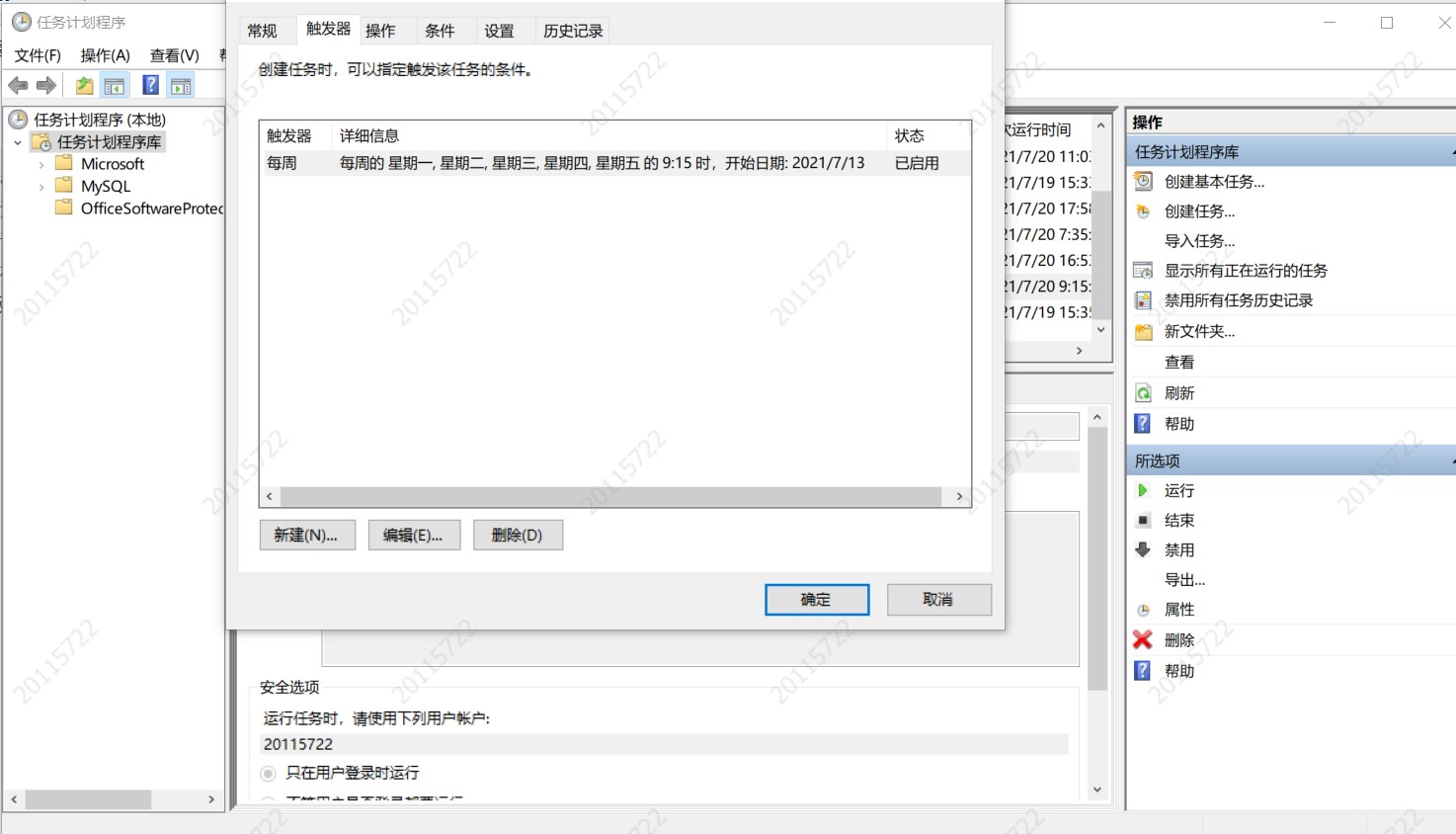Image resolution: width=1456 pixels, height=834 pixels.
Task: Click the Forward arrow toolbar icon
Action: [x=46, y=86]
